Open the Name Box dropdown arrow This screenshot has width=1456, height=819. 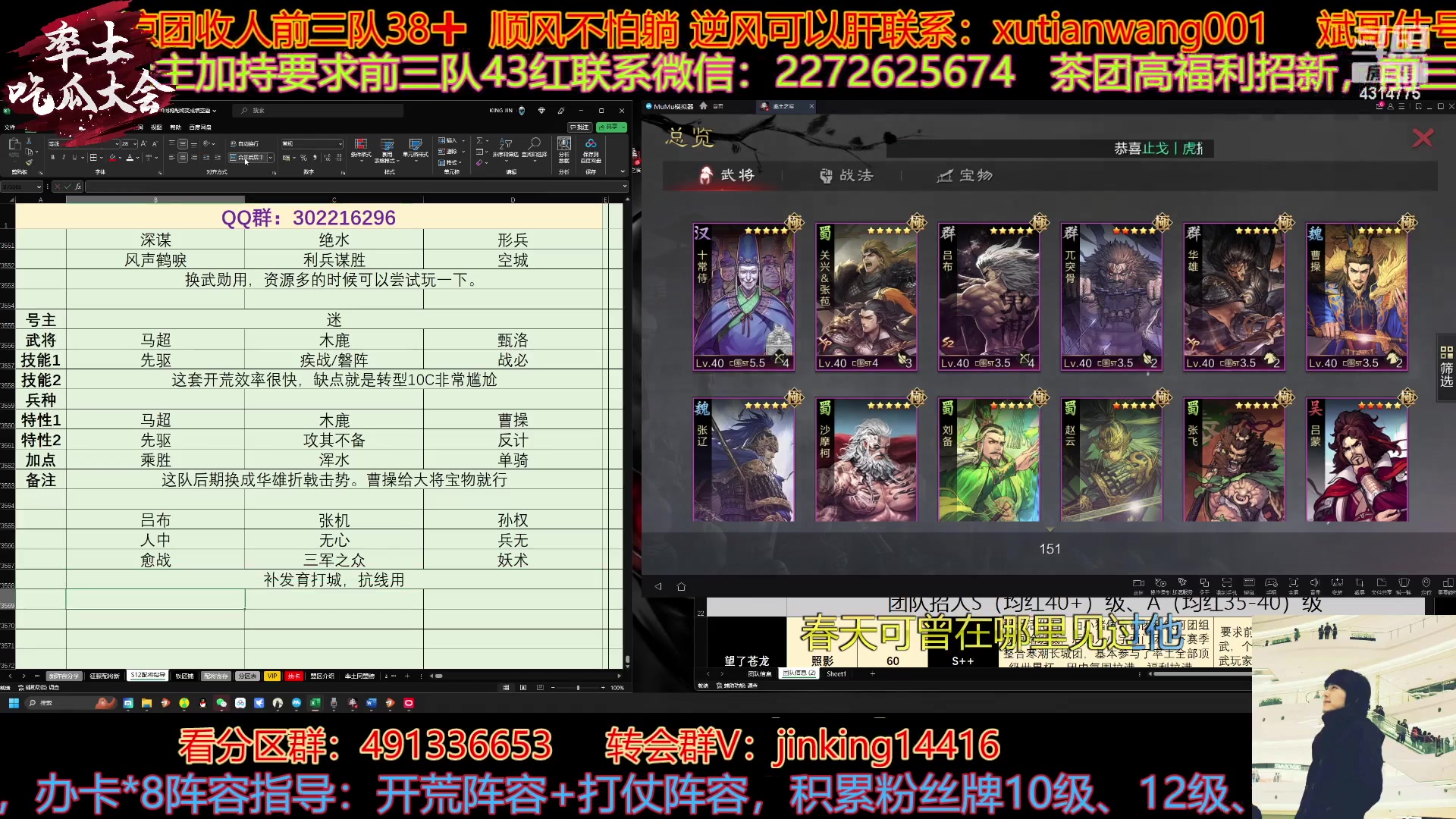click(39, 187)
